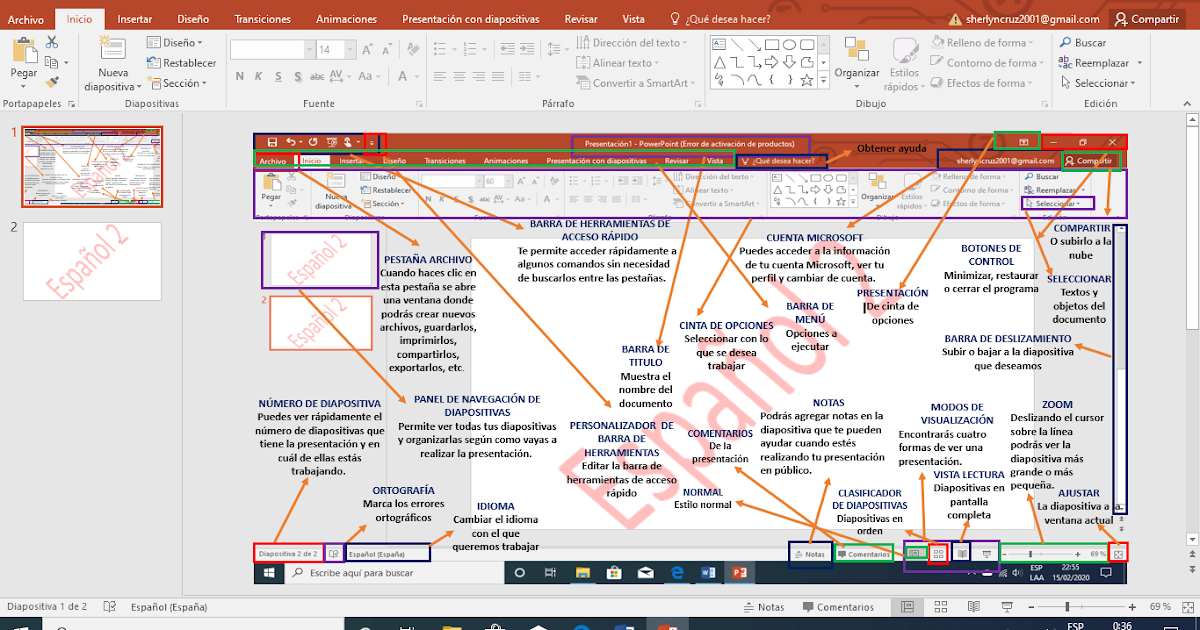Screen dimensions: 1200x630
Task: Select slide 2 thumbnail in the panel
Action: click(91, 262)
